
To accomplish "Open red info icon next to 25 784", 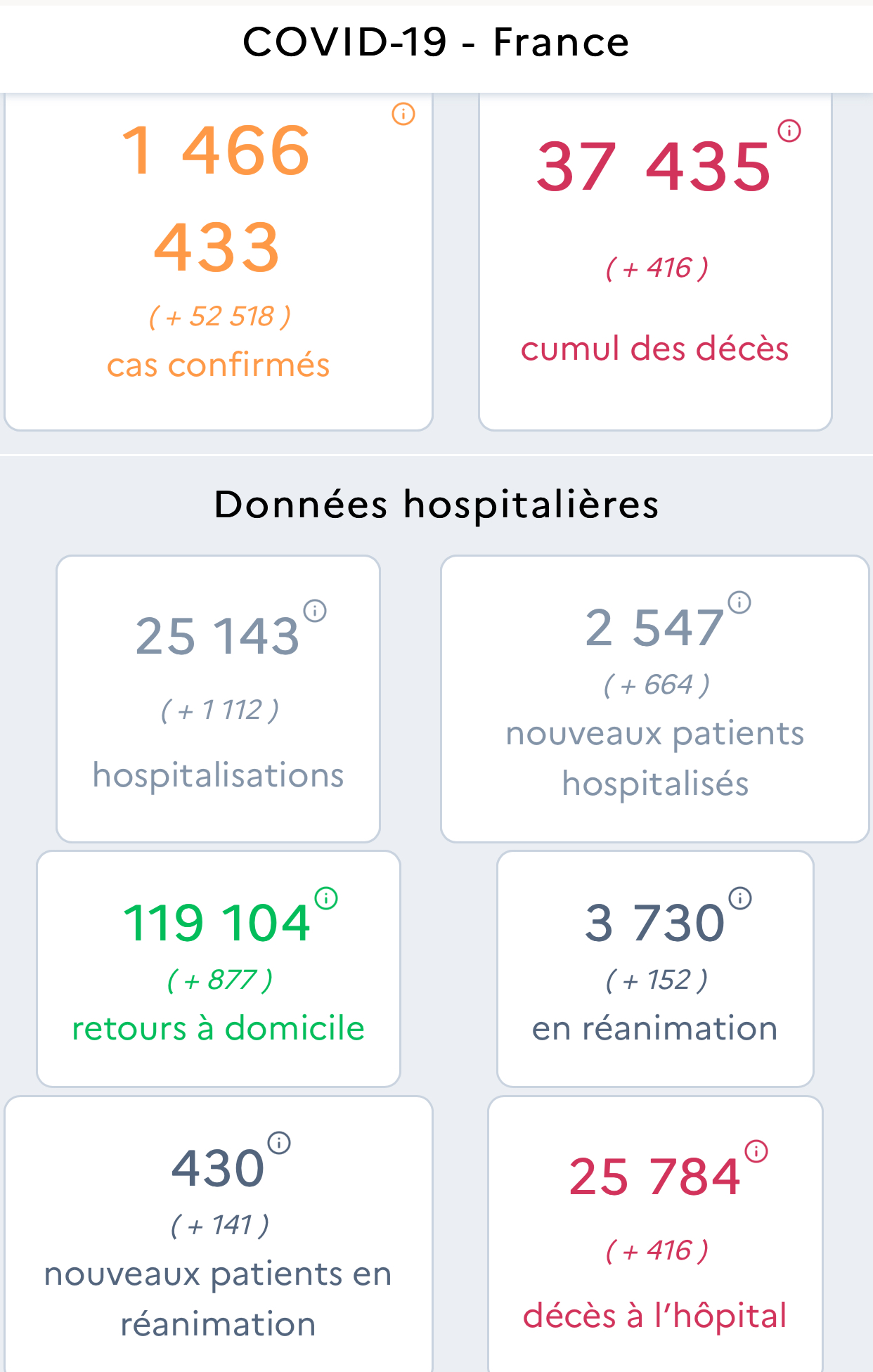I will [x=756, y=1151].
